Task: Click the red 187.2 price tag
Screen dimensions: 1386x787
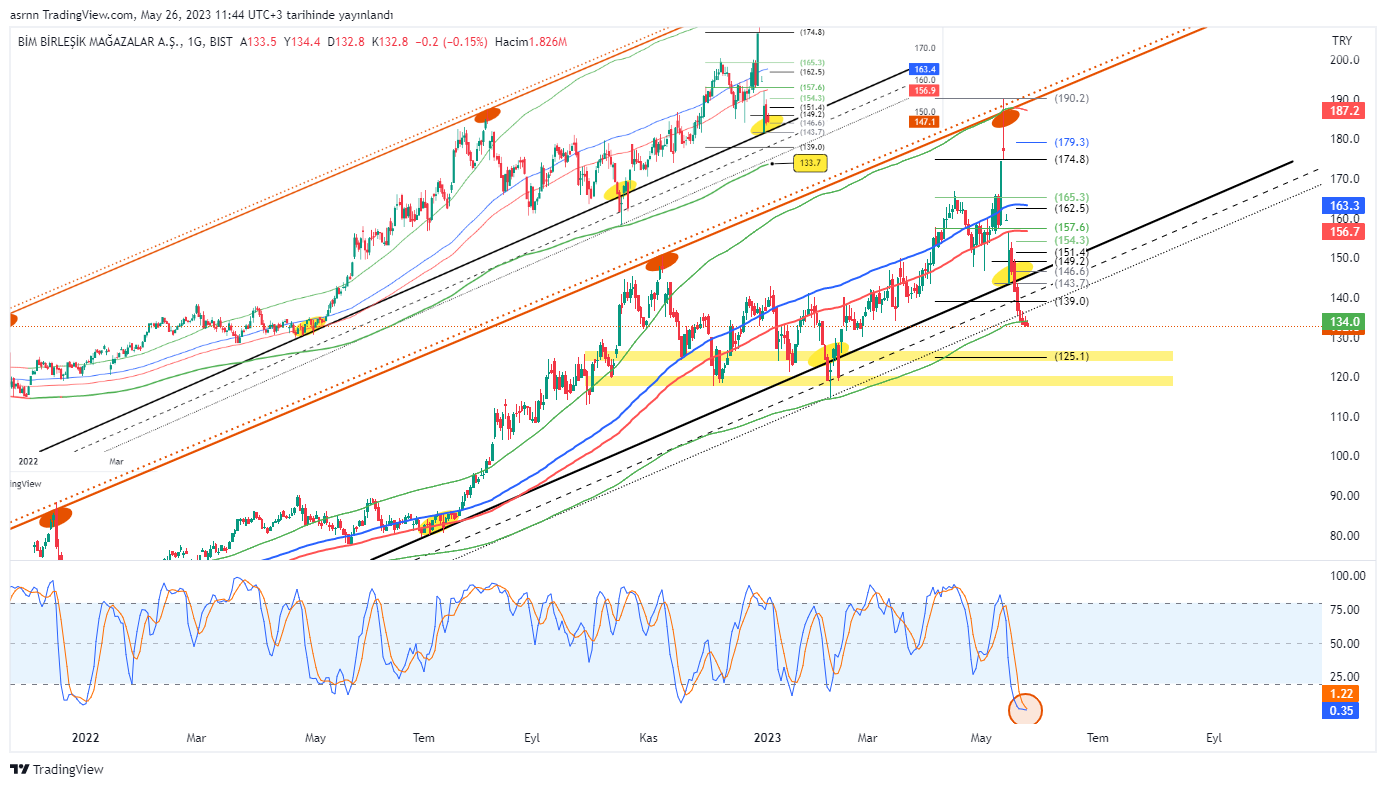Action: pos(1344,110)
